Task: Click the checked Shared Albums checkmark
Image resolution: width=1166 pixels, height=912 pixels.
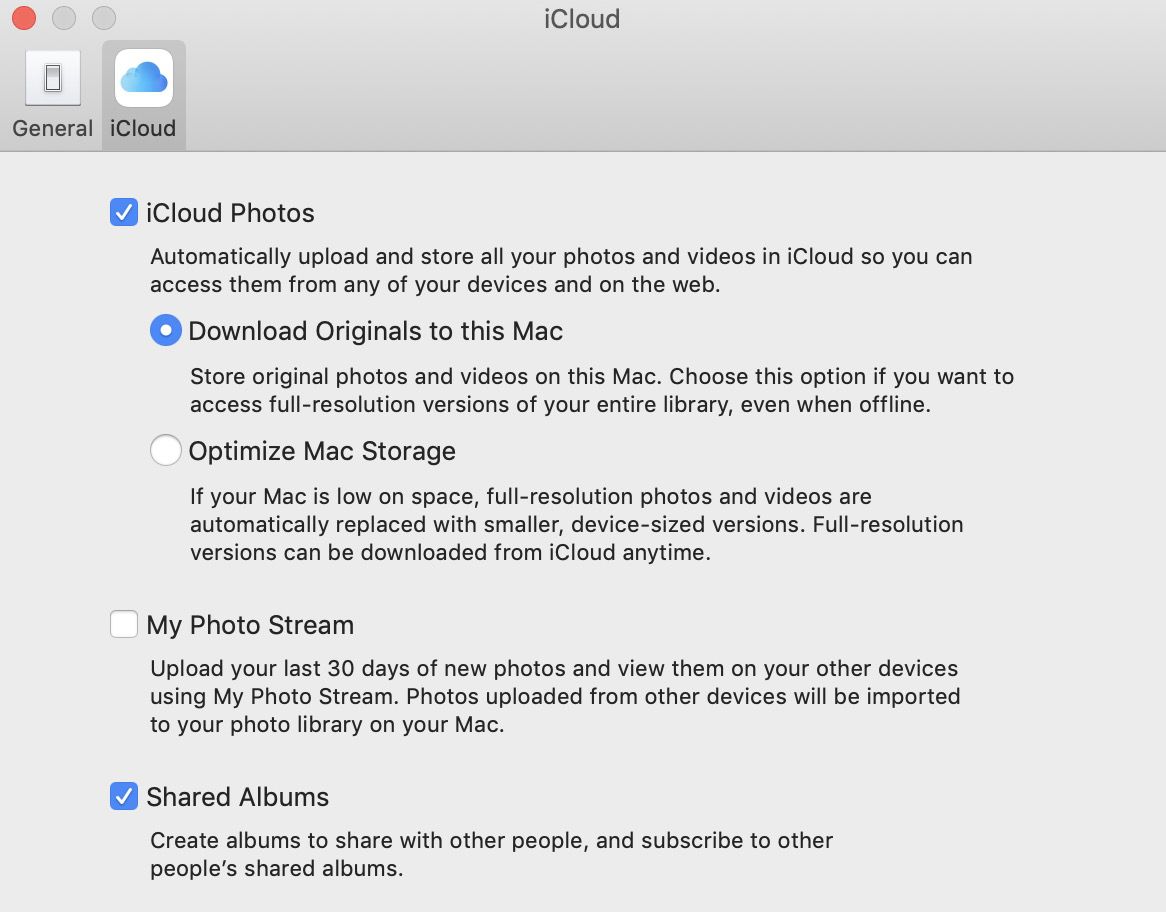Action: tap(124, 796)
